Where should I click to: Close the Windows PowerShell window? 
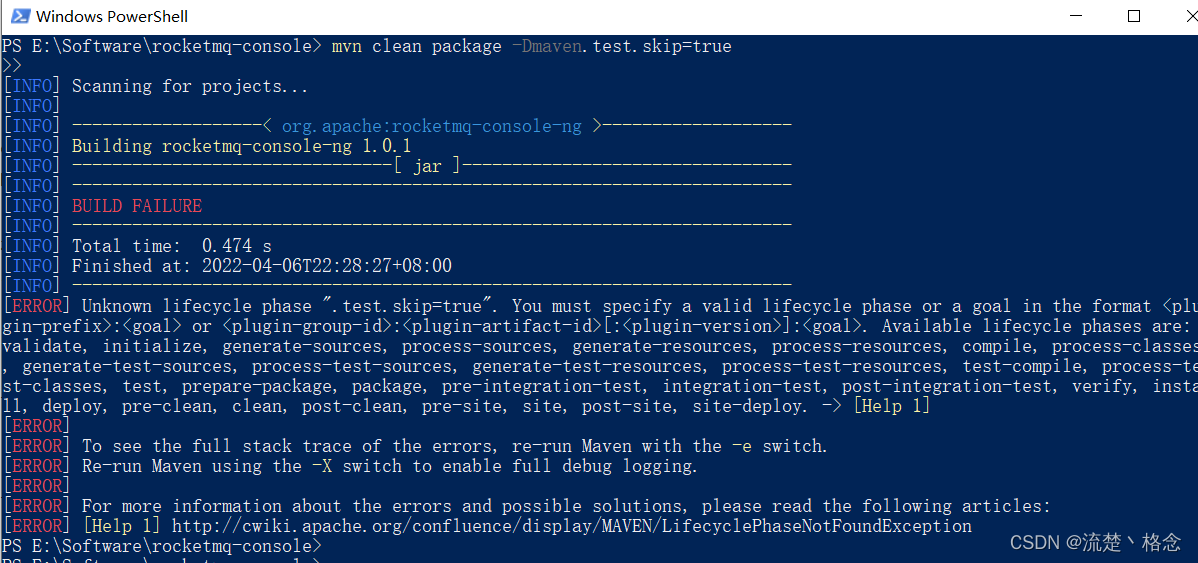(x=1180, y=16)
